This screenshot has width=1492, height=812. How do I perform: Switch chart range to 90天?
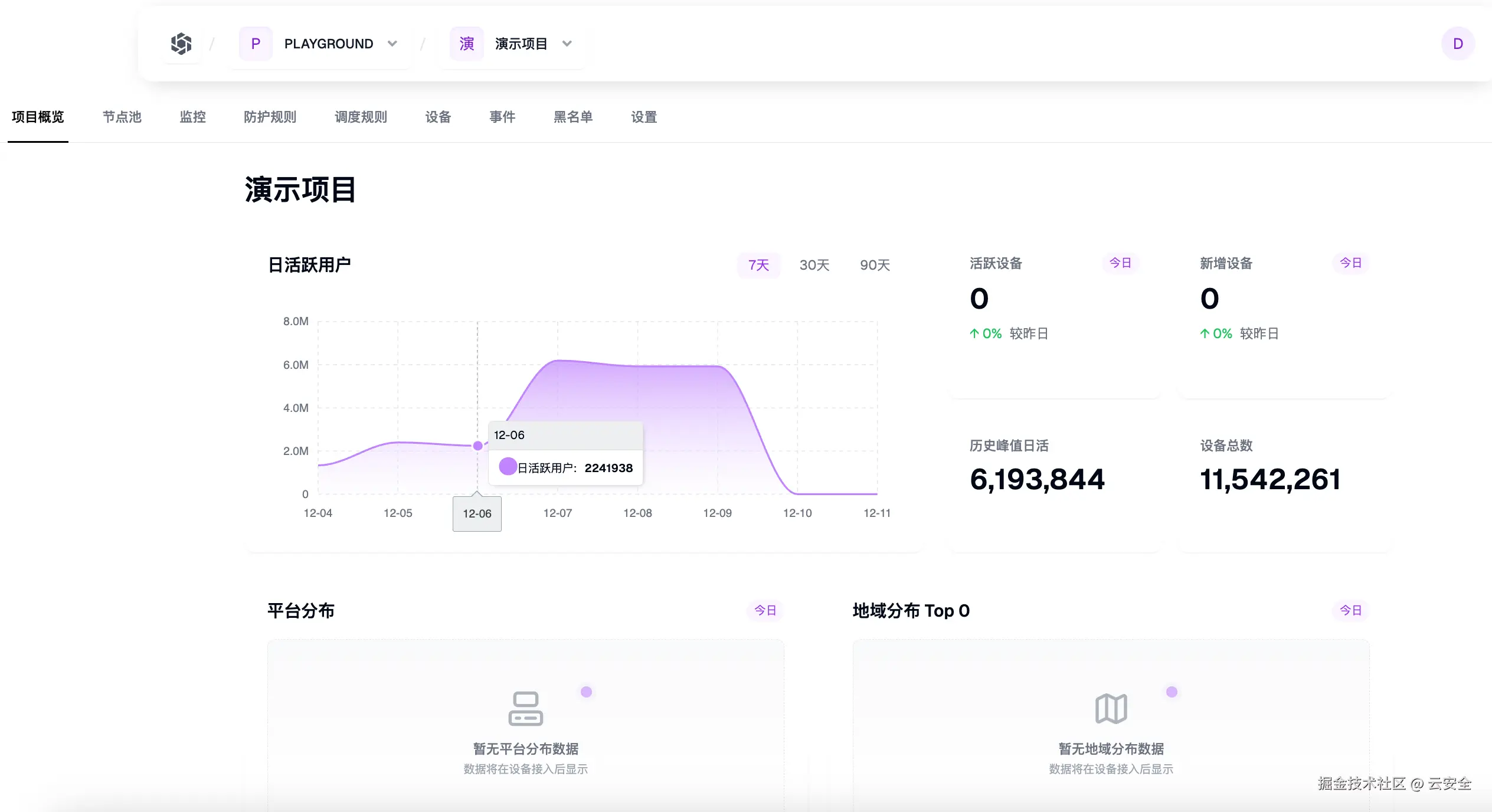875,265
